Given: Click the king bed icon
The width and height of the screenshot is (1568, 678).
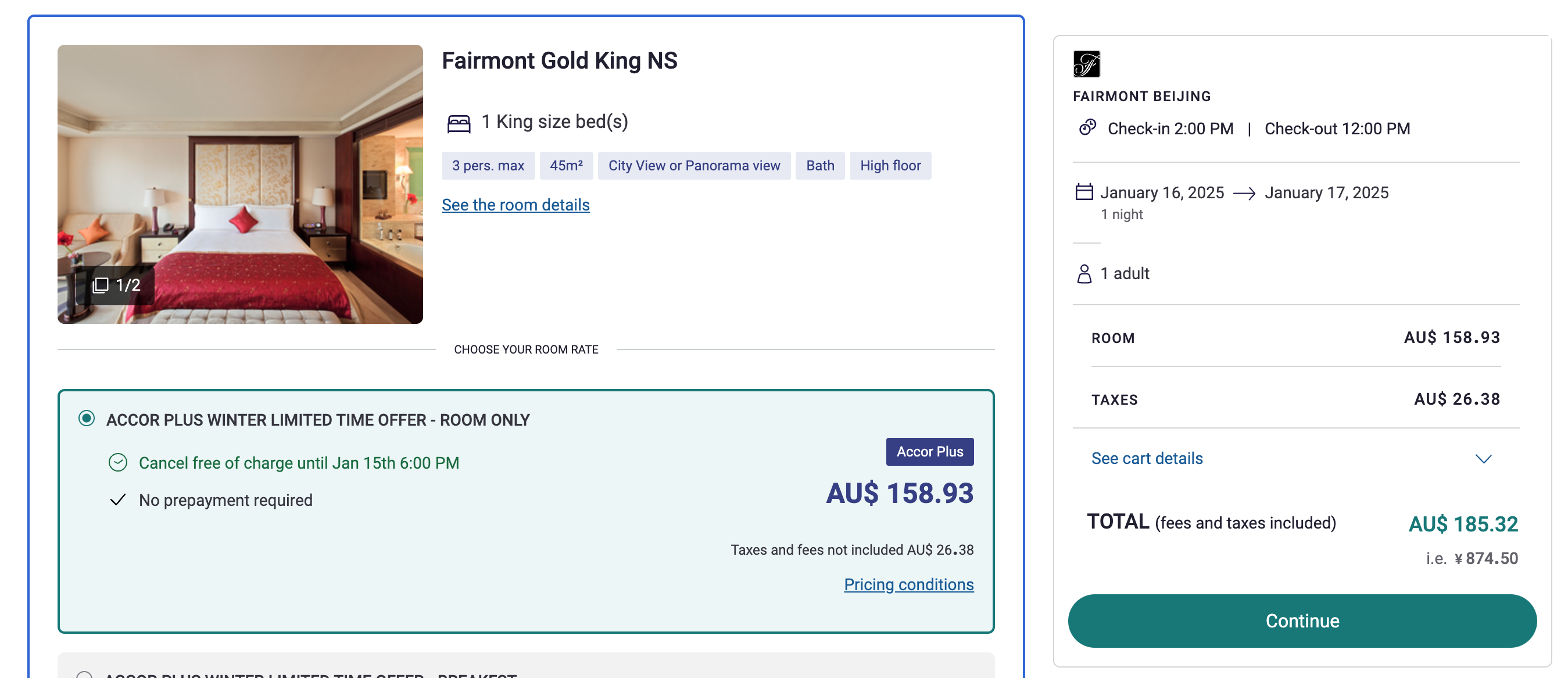Looking at the screenshot, I should [x=459, y=124].
